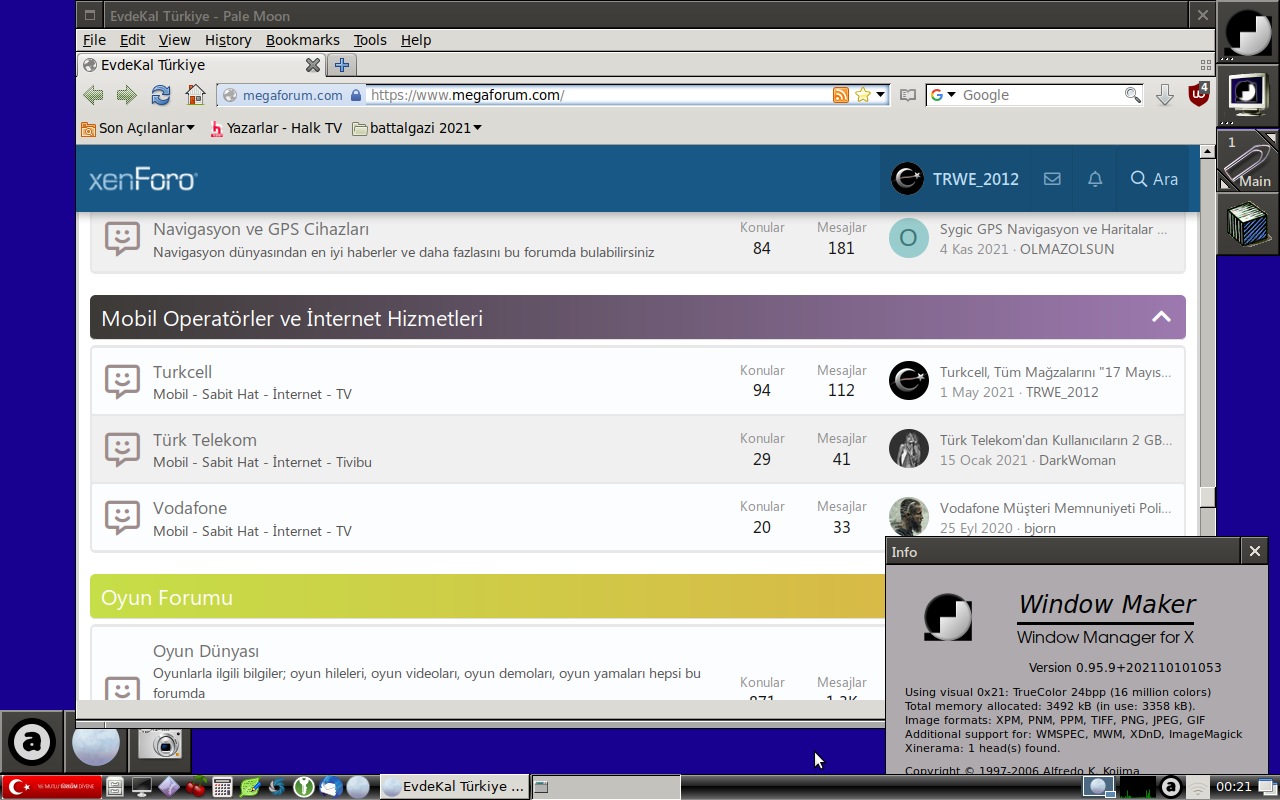The image size is (1280, 800).
Task: Open Navigasyon ve GPS Cihazları forum
Action: coord(261,229)
